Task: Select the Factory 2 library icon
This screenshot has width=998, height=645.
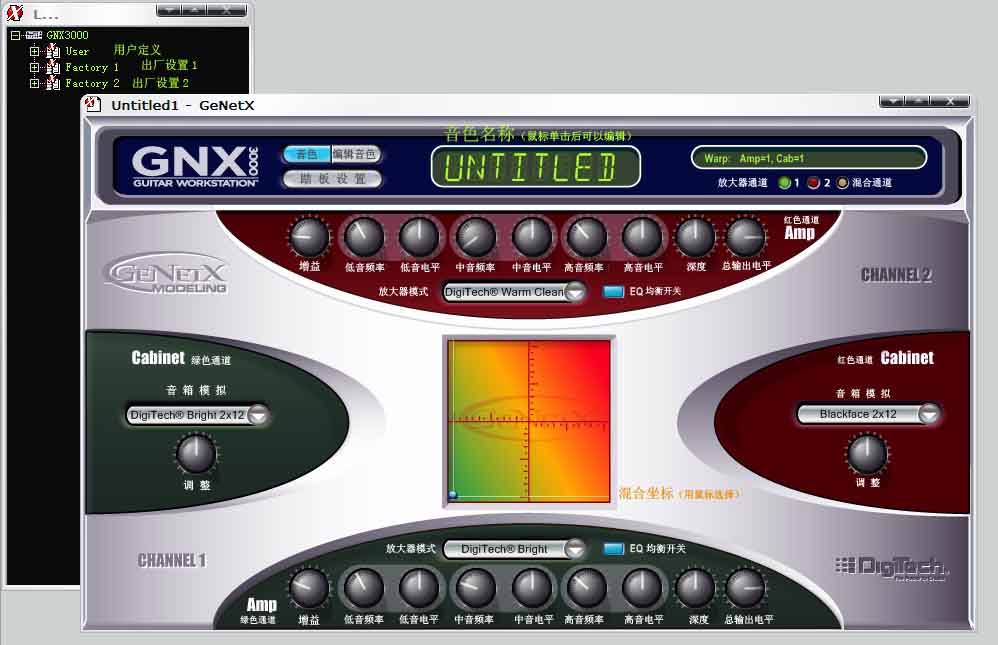Action: (53, 83)
